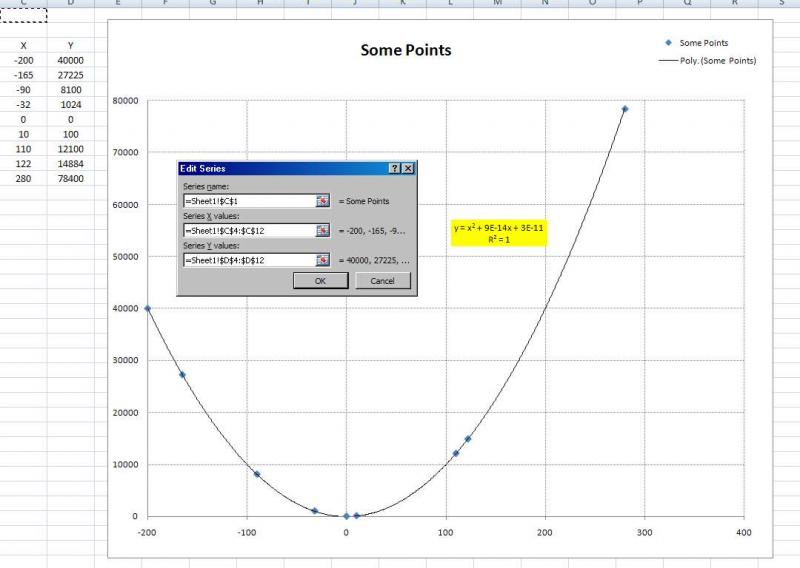Click the range selector icon for Series X values
The image size is (800, 568).
(323, 231)
